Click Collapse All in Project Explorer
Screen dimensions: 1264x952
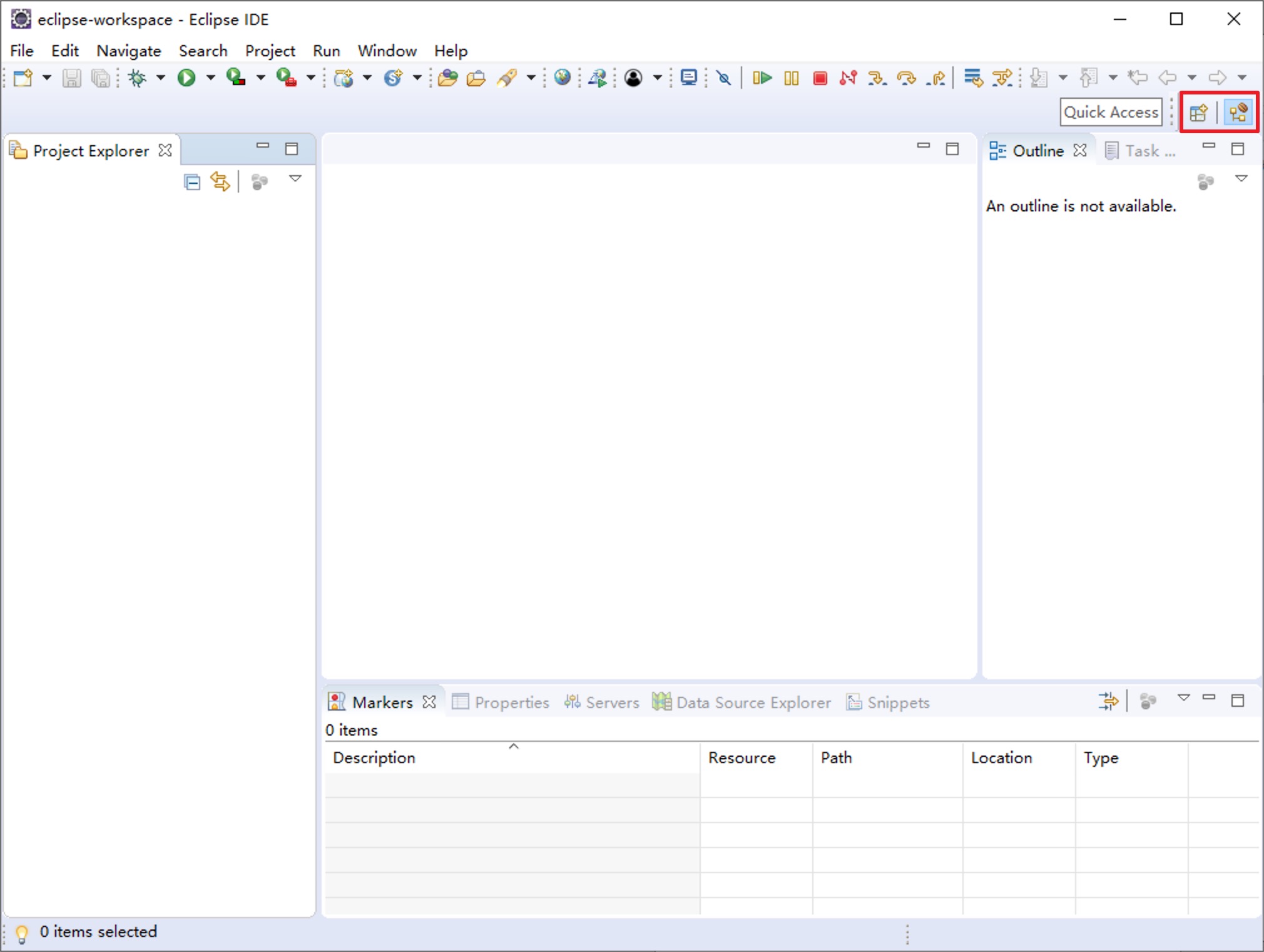192,181
